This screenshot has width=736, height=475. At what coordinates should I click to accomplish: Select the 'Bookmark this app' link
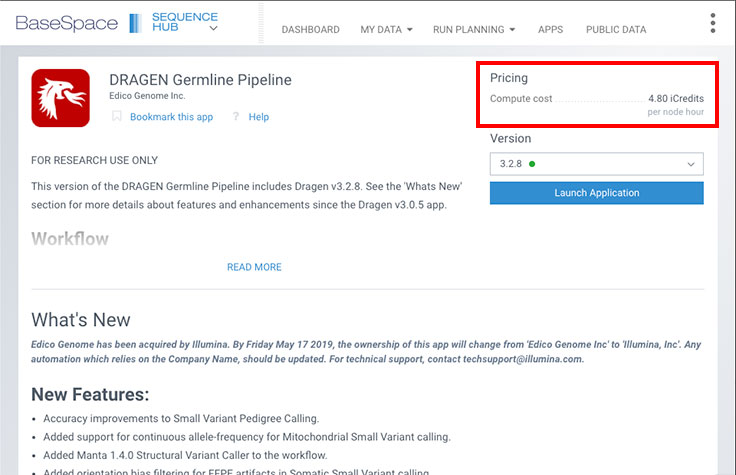[171, 117]
